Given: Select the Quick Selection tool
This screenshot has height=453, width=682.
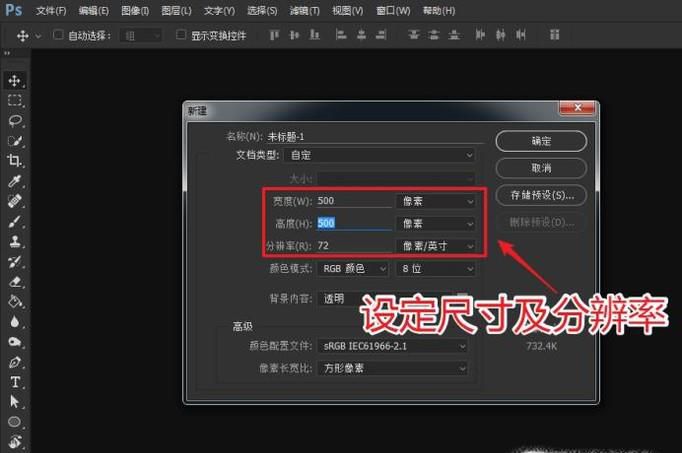Looking at the screenshot, I should click(x=15, y=141).
